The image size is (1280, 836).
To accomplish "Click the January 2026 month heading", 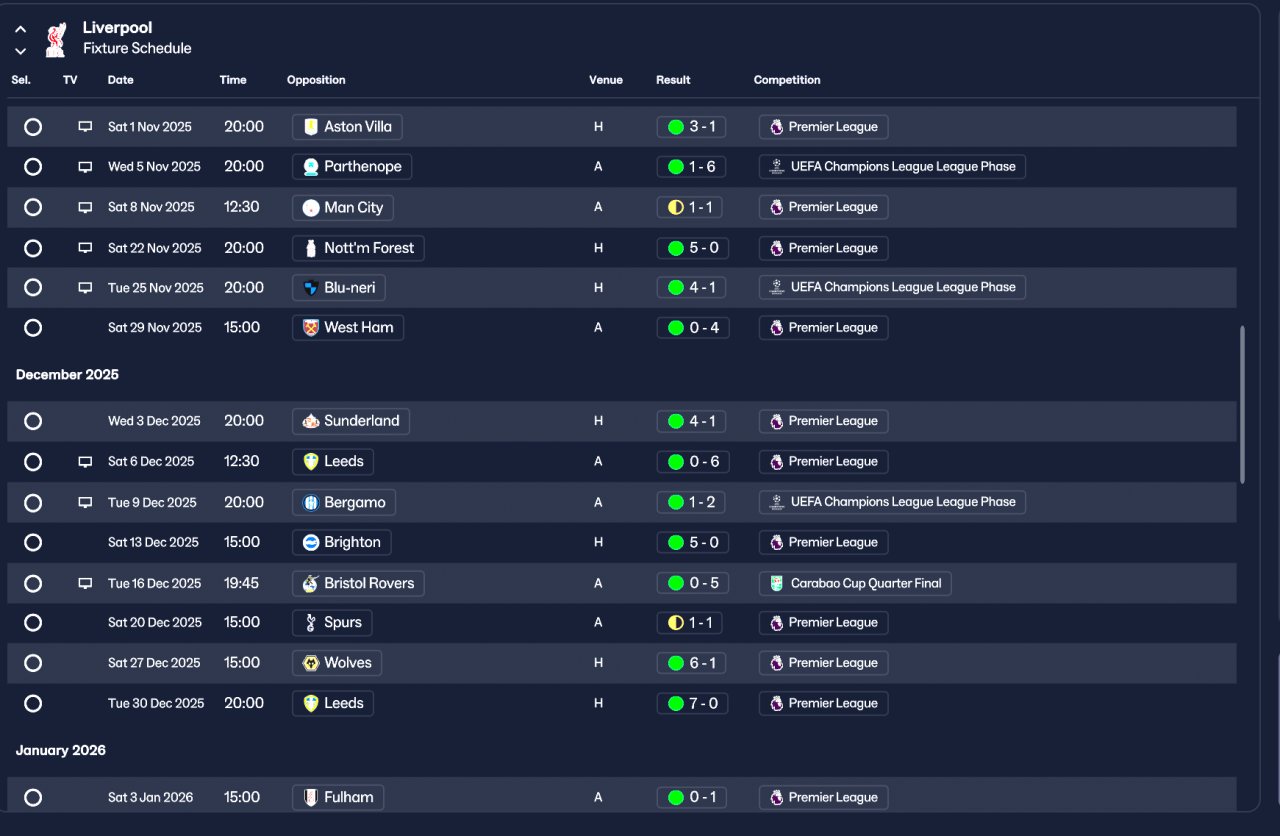I will tap(60, 750).
